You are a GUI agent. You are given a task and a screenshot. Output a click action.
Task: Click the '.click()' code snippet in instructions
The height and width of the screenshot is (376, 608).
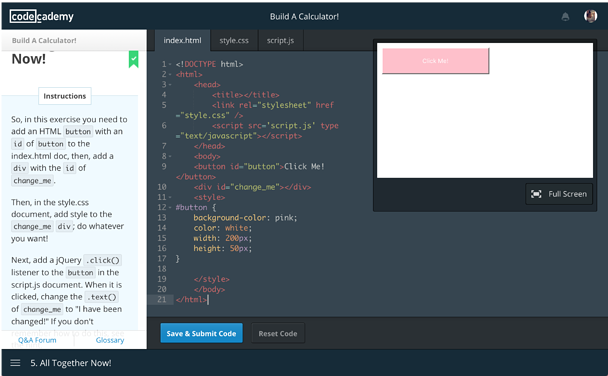coord(103,260)
